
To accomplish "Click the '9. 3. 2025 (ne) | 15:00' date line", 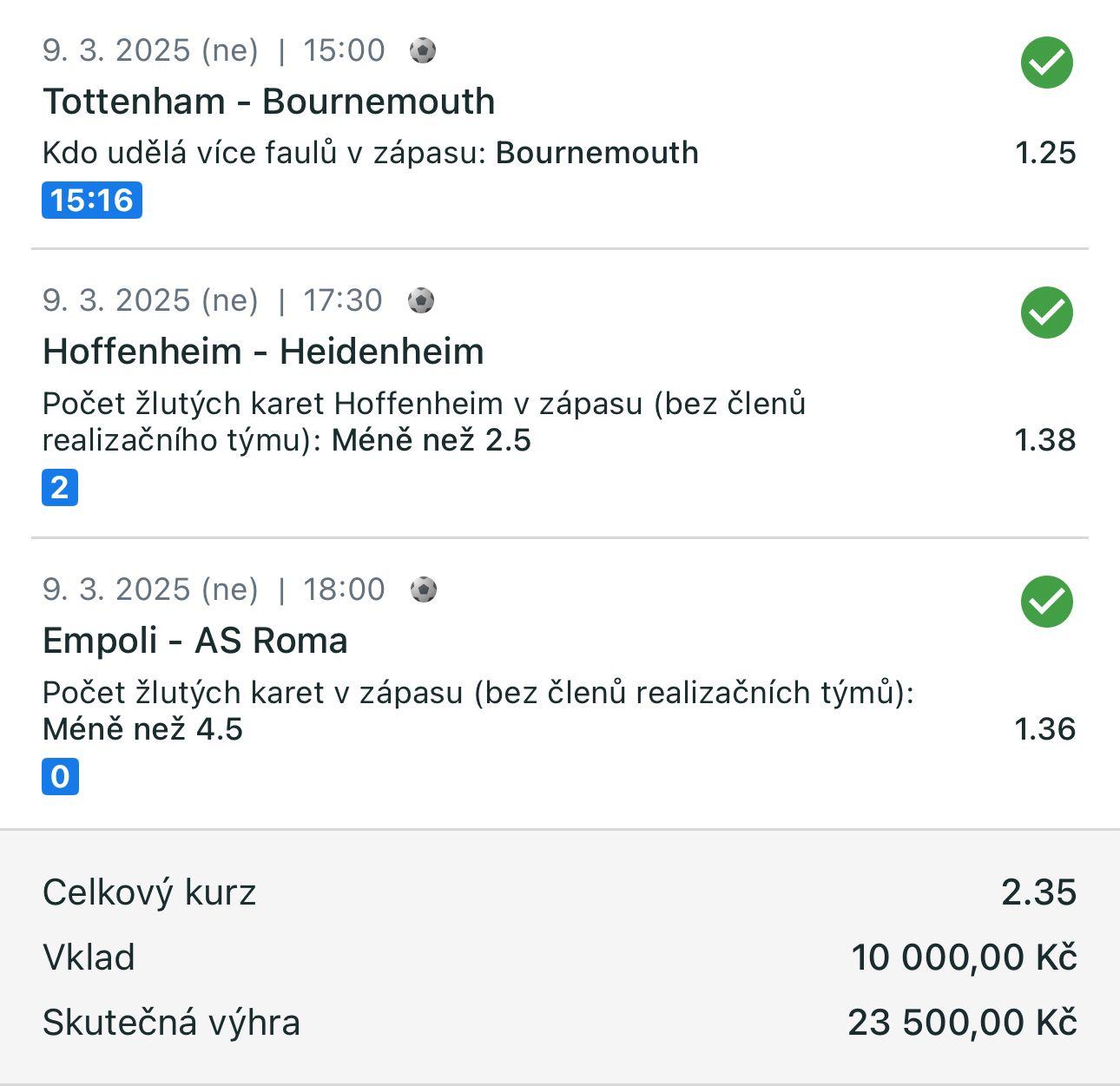I will [214, 50].
